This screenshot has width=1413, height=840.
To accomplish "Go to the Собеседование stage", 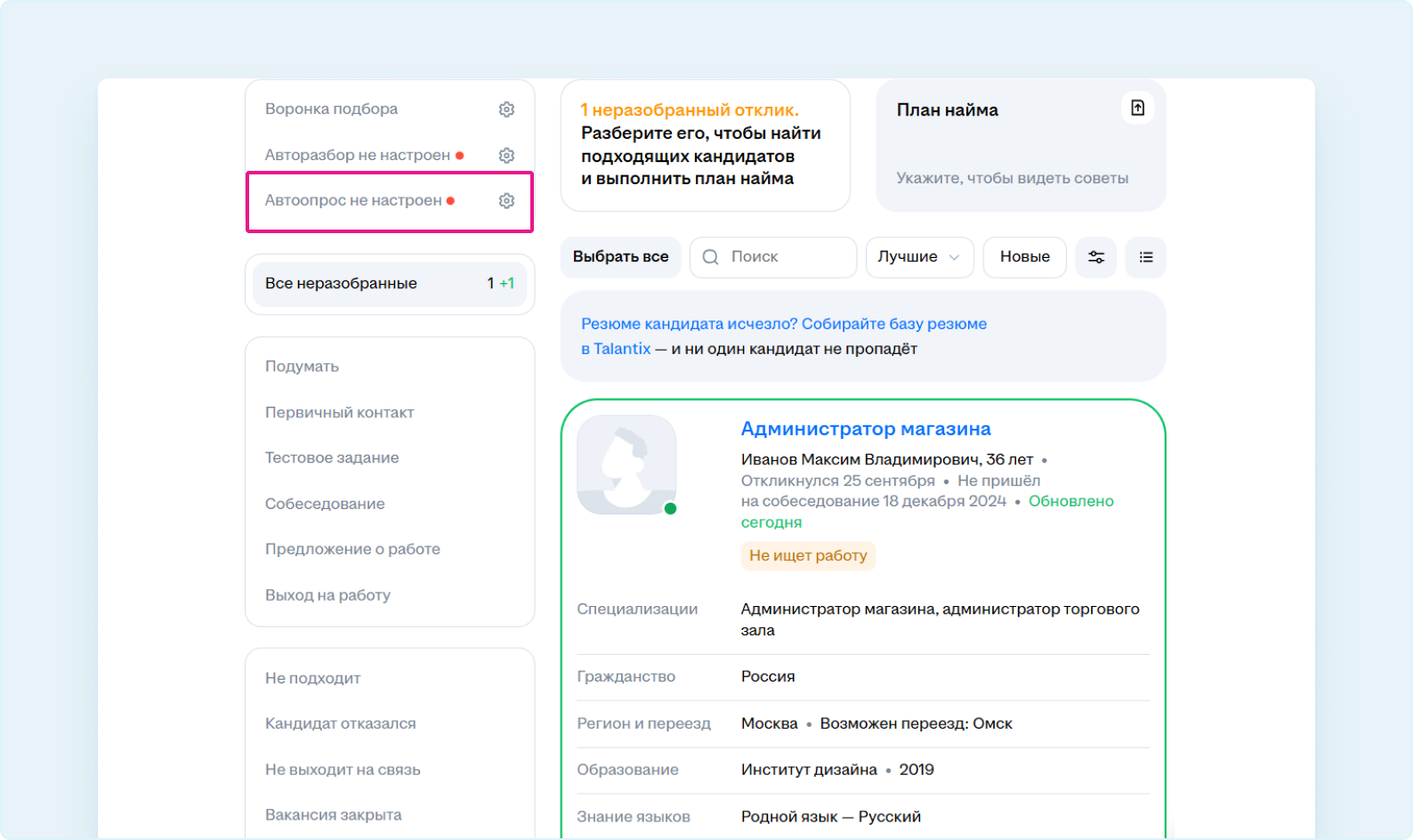I will pyautogui.click(x=325, y=504).
